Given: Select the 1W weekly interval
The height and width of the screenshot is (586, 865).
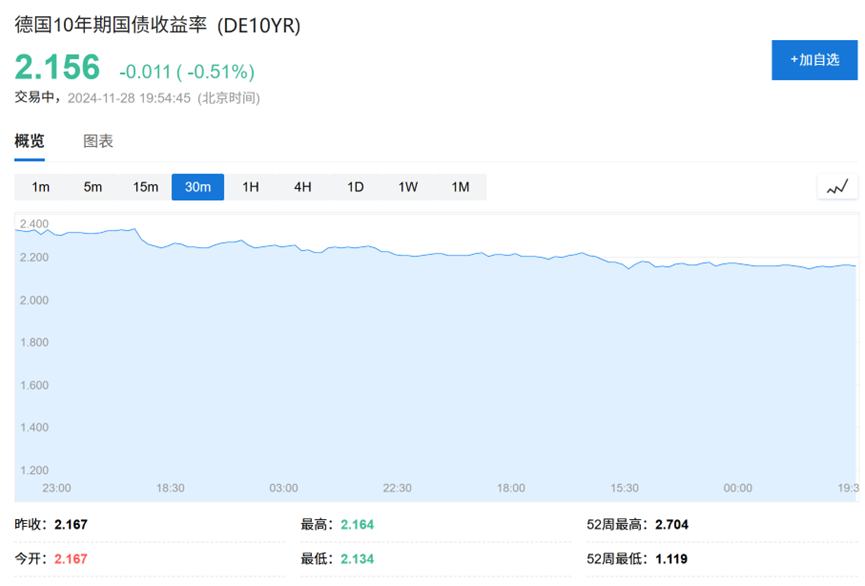Looking at the screenshot, I should point(407,186).
